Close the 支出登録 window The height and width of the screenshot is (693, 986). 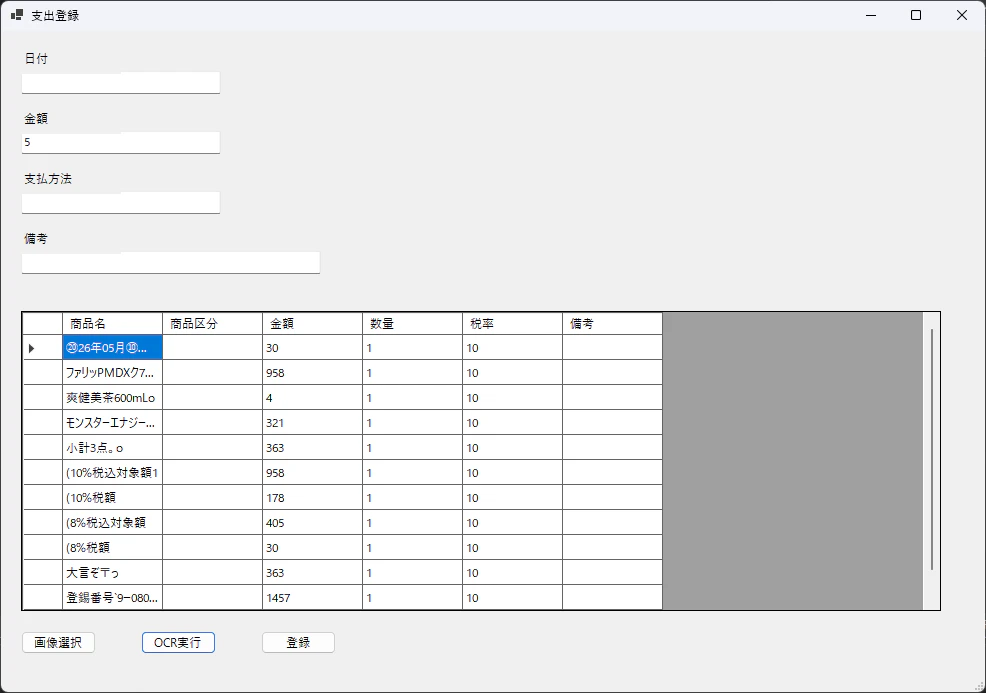962,15
